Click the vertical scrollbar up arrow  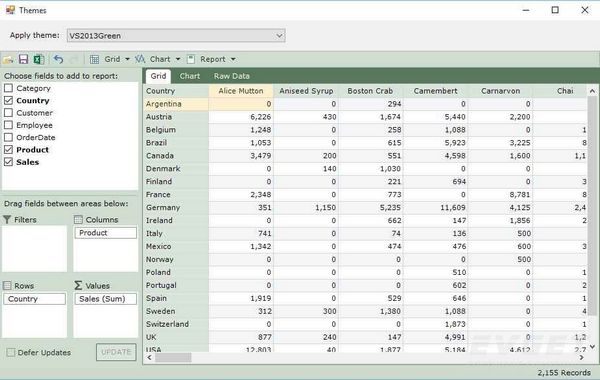592,91
